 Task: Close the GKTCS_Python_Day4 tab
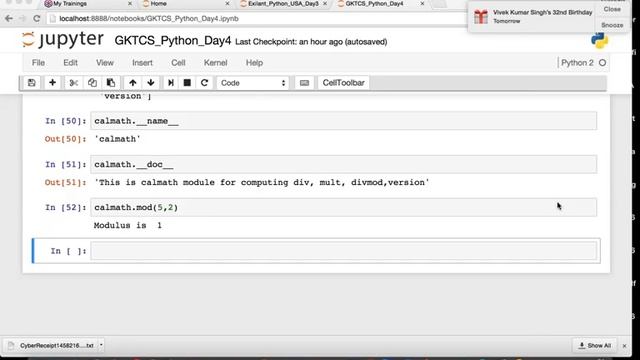pos(422,4)
